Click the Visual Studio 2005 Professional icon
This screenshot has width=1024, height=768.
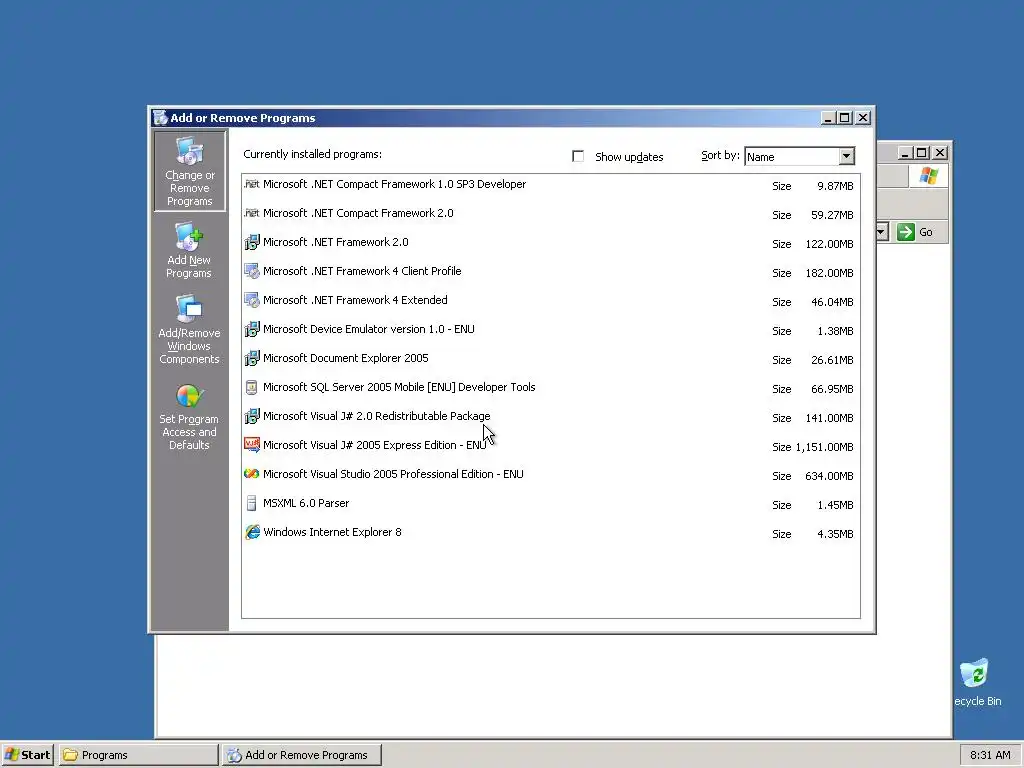click(x=251, y=474)
